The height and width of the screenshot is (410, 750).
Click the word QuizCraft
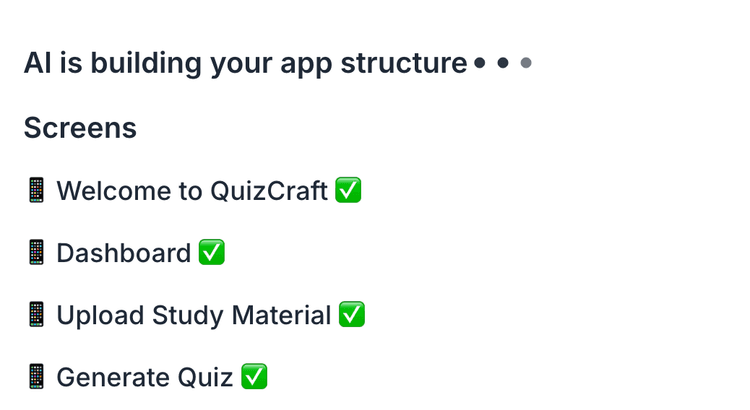pyautogui.click(x=269, y=190)
